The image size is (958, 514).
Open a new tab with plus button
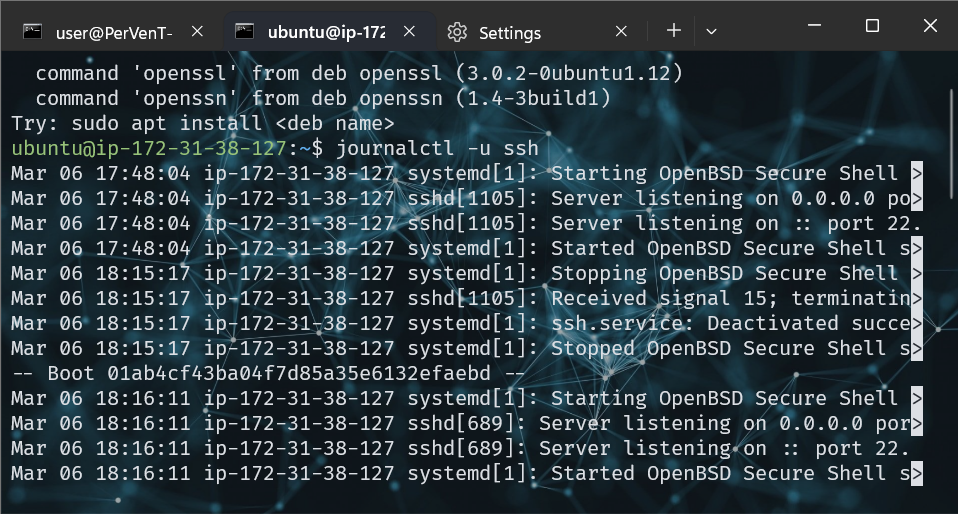(674, 31)
